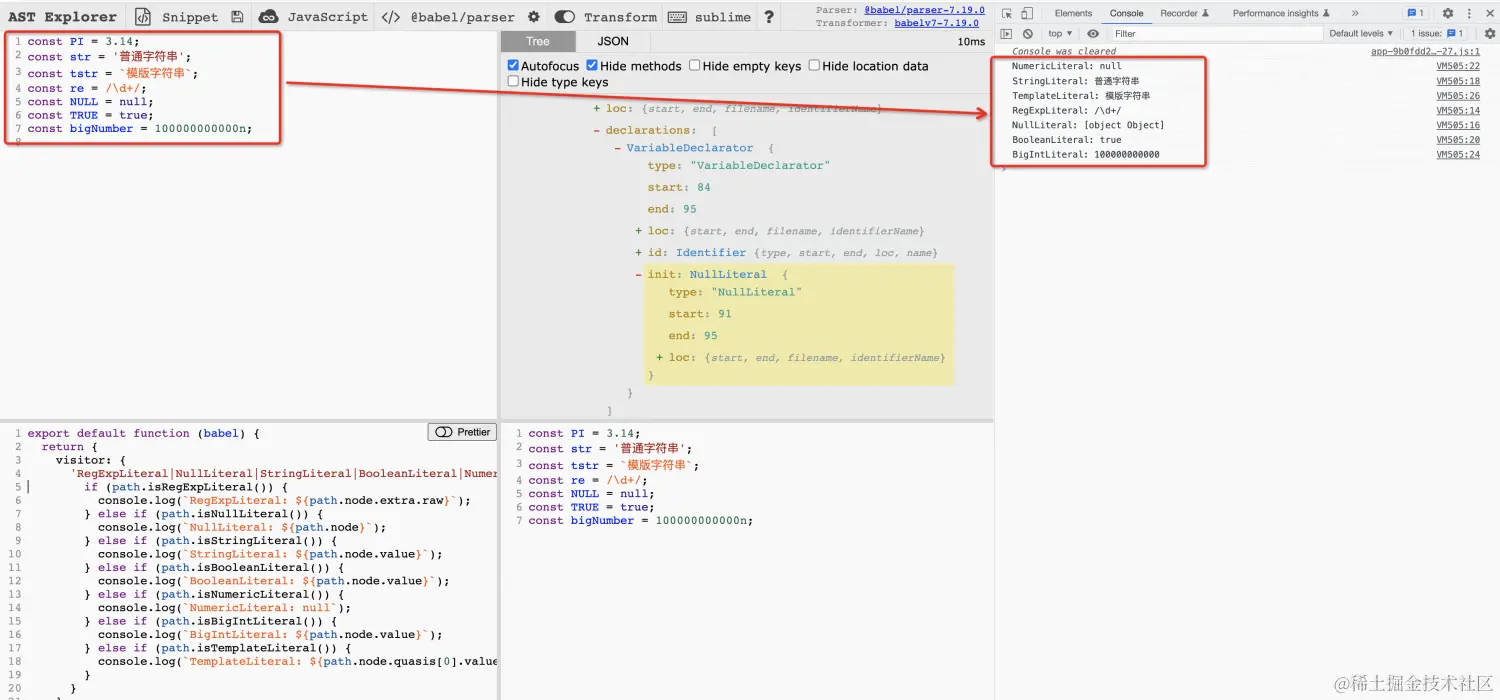1500x700 pixels.
Task: Click the Snippet code-file icon
Action: click(143, 17)
